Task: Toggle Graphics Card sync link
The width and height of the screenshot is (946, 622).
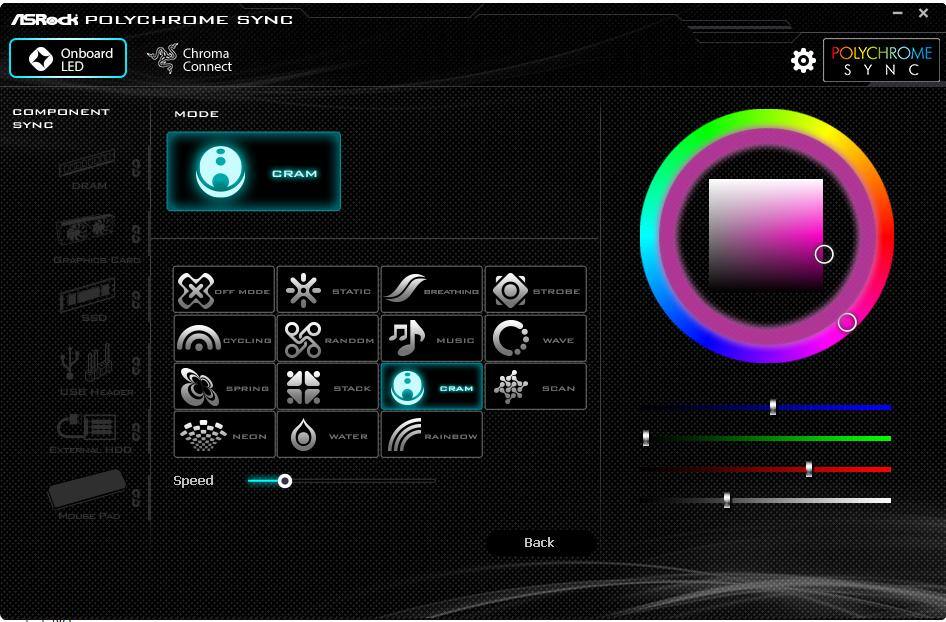Action: point(136,235)
